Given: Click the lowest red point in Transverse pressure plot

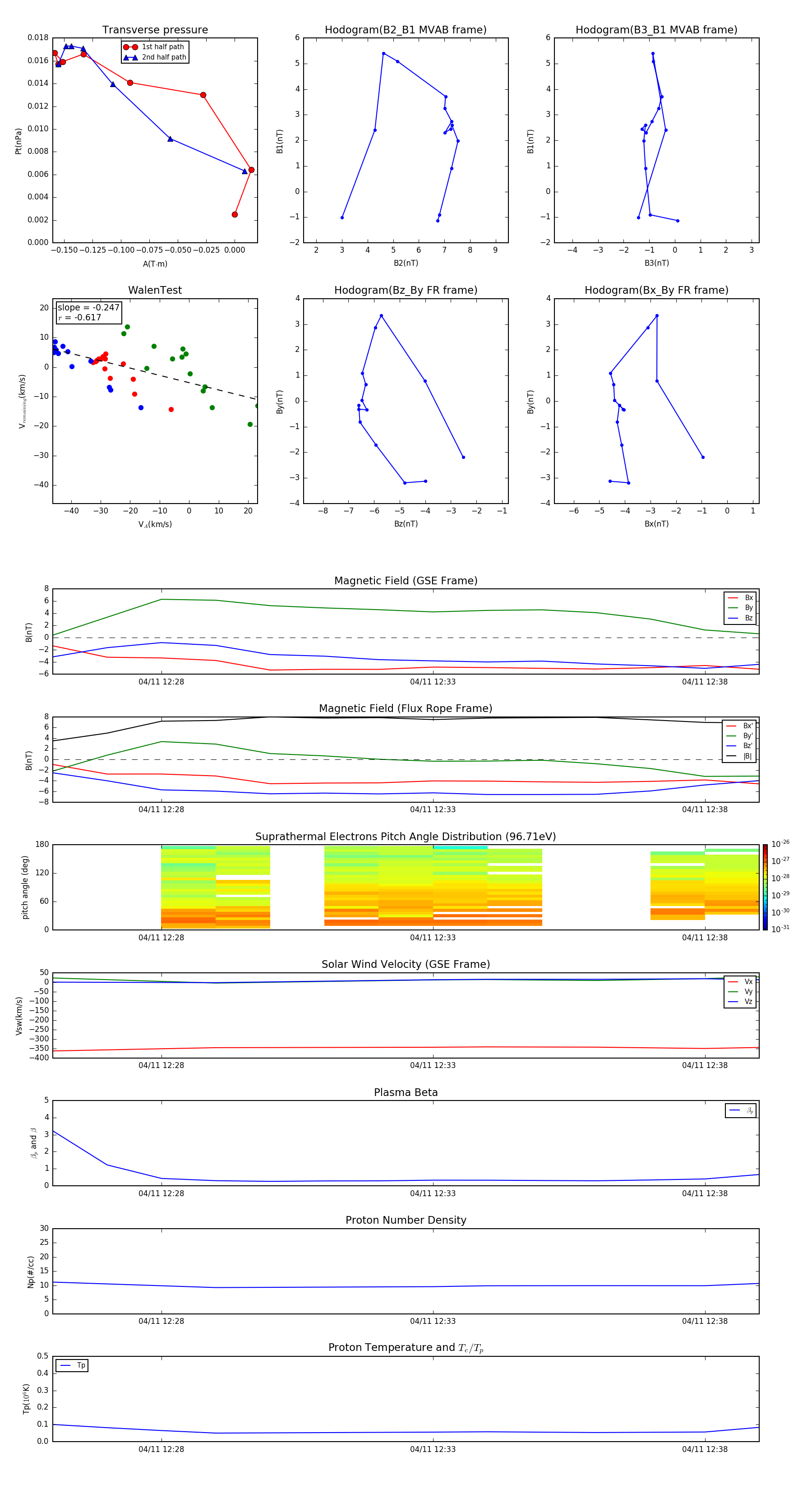Looking at the screenshot, I should (235, 214).
